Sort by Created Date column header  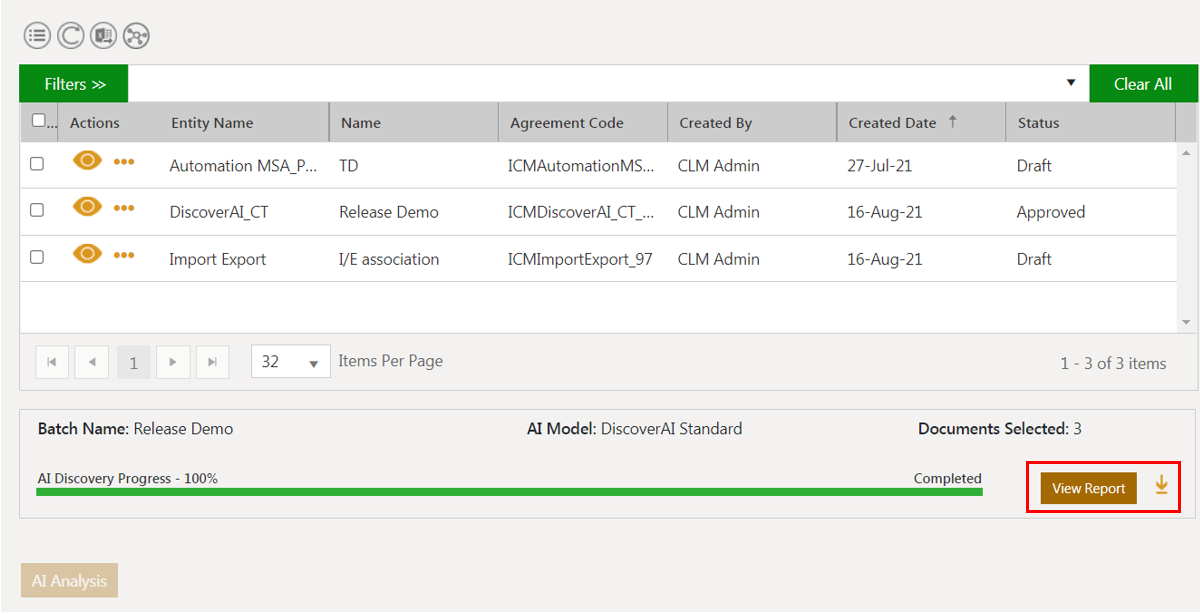892,123
